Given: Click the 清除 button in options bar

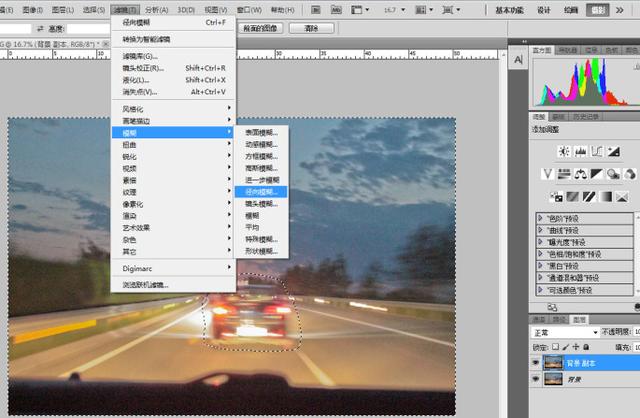Looking at the screenshot, I should [x=311, y=28].
